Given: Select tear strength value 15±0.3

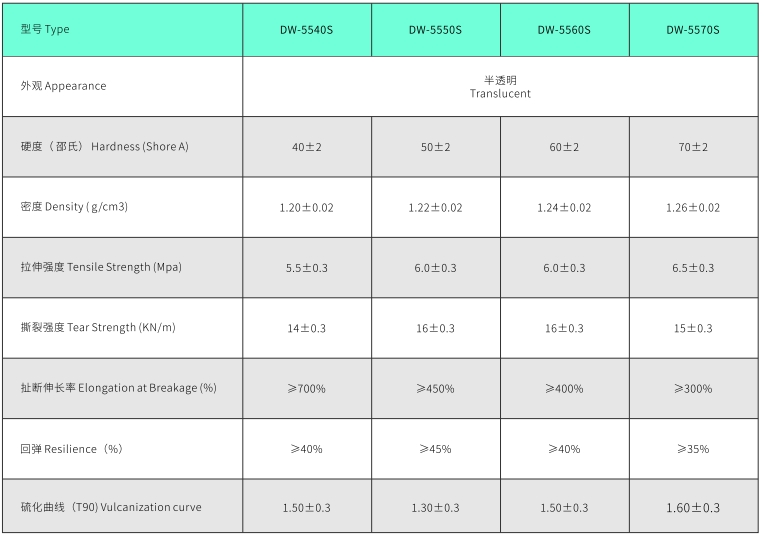Looking at the screenshot, I should coord(693,328).
